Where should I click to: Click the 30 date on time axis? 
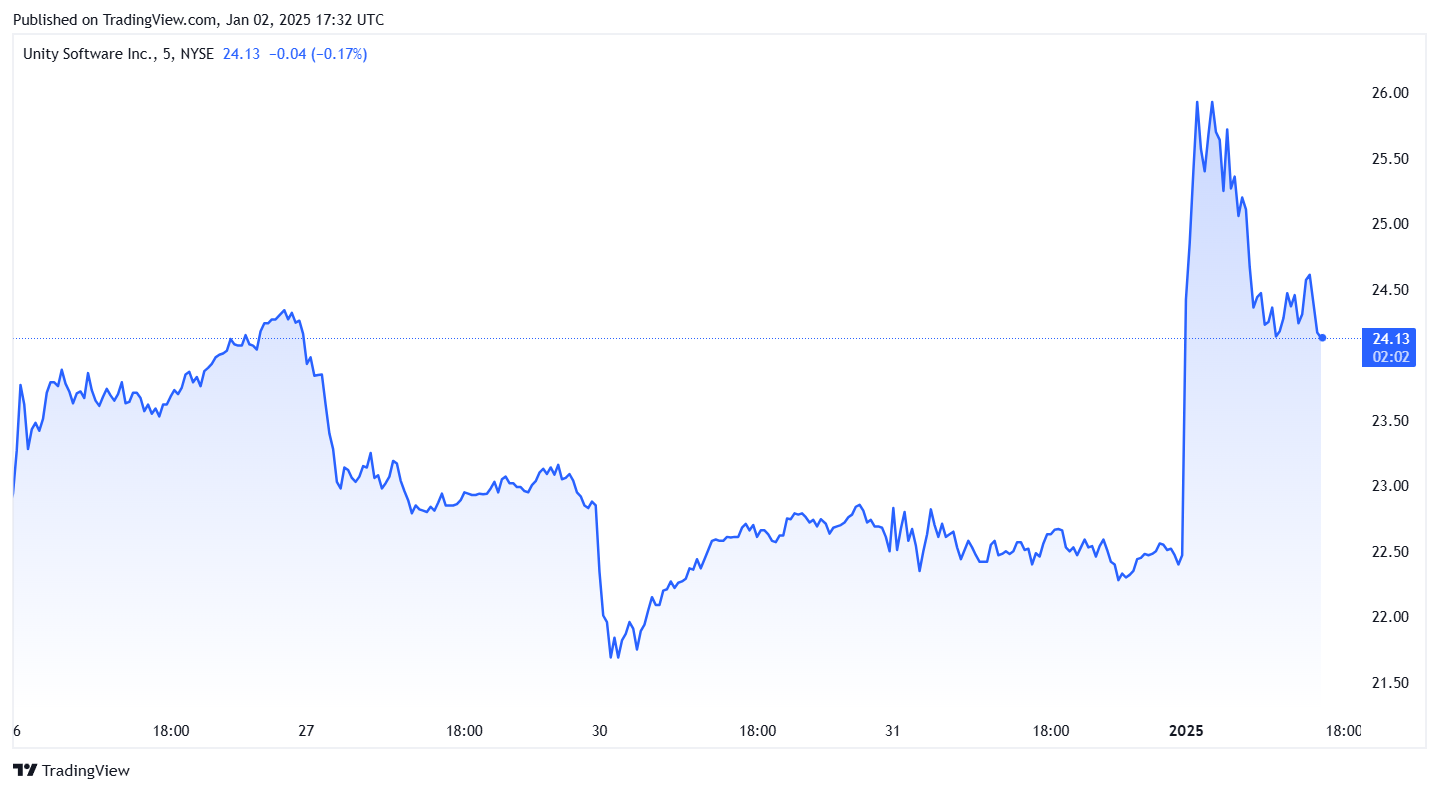pos(600,731)
